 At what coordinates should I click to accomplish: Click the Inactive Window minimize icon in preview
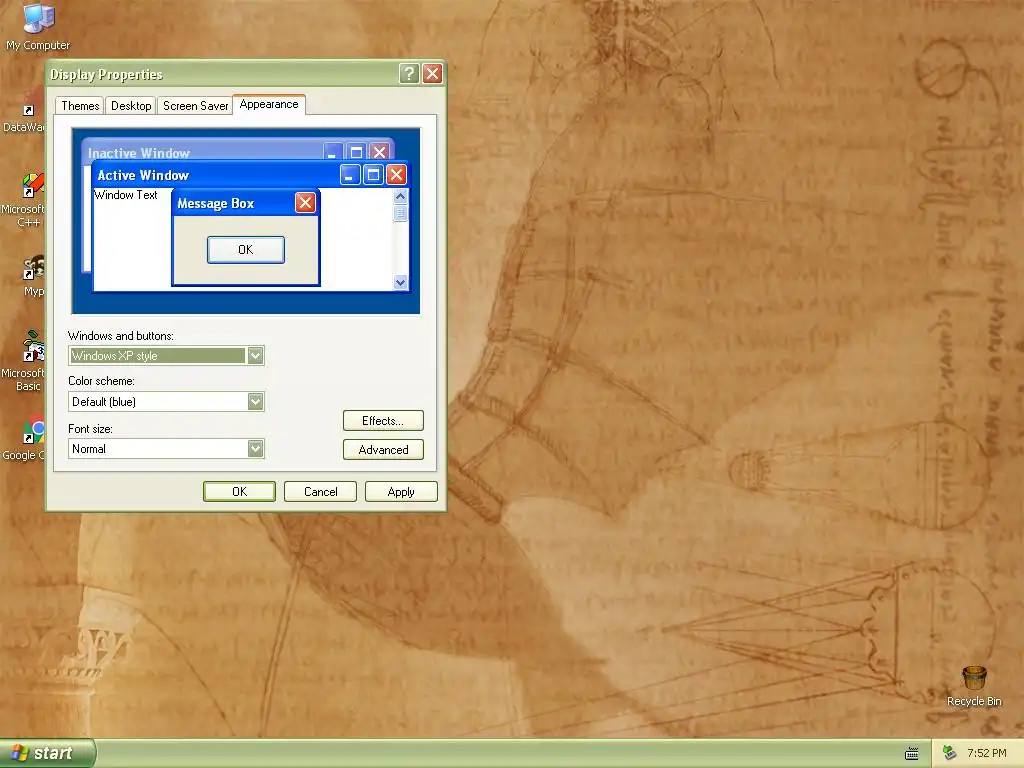(332, 152)
